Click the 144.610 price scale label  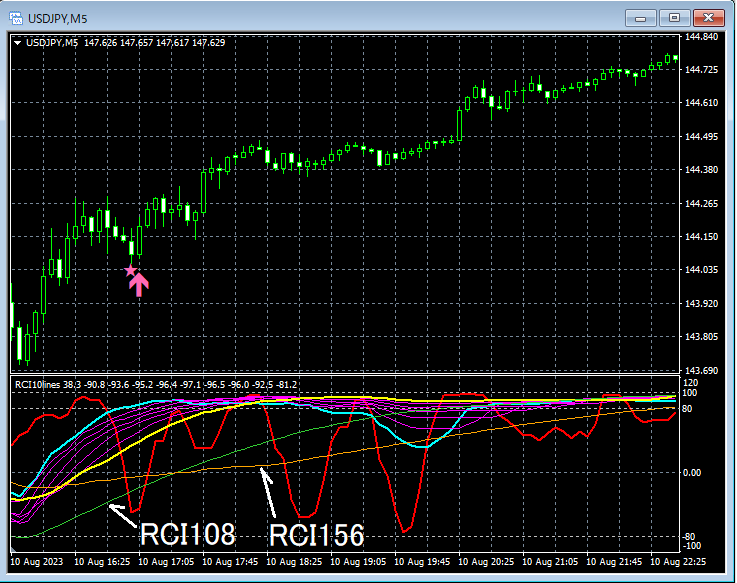pyautogui.click(x=702, y=102)
